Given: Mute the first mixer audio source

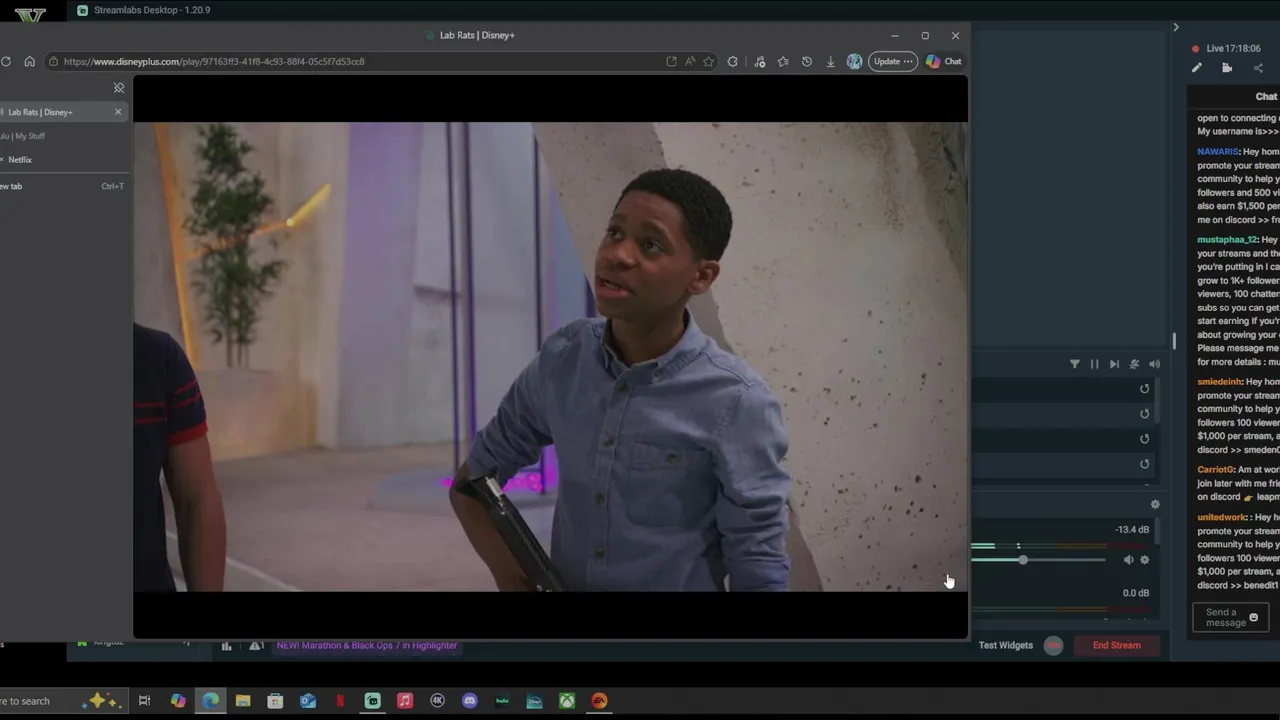Looking at the screenshot, I should tap(1128, 560).
